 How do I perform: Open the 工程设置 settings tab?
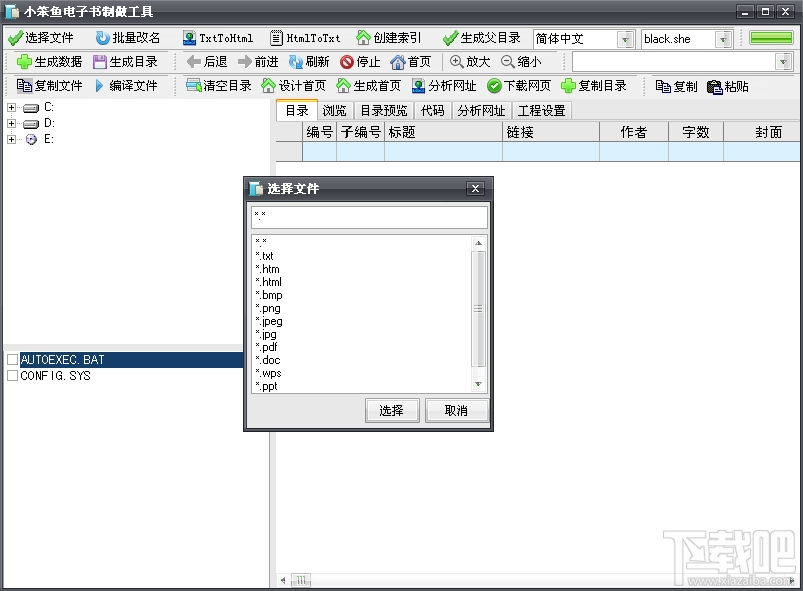540,111
